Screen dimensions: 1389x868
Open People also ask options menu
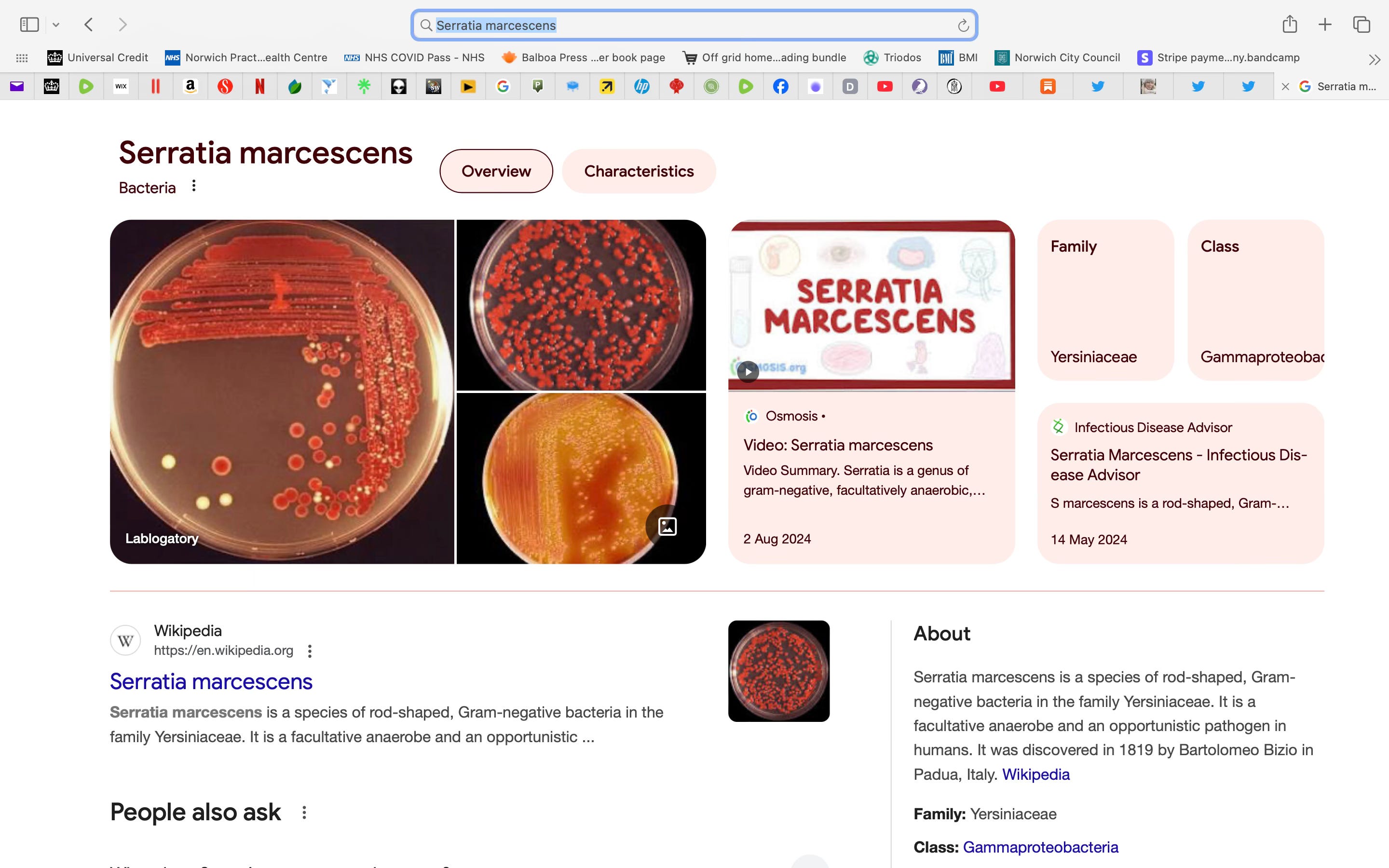pos(304,813)
